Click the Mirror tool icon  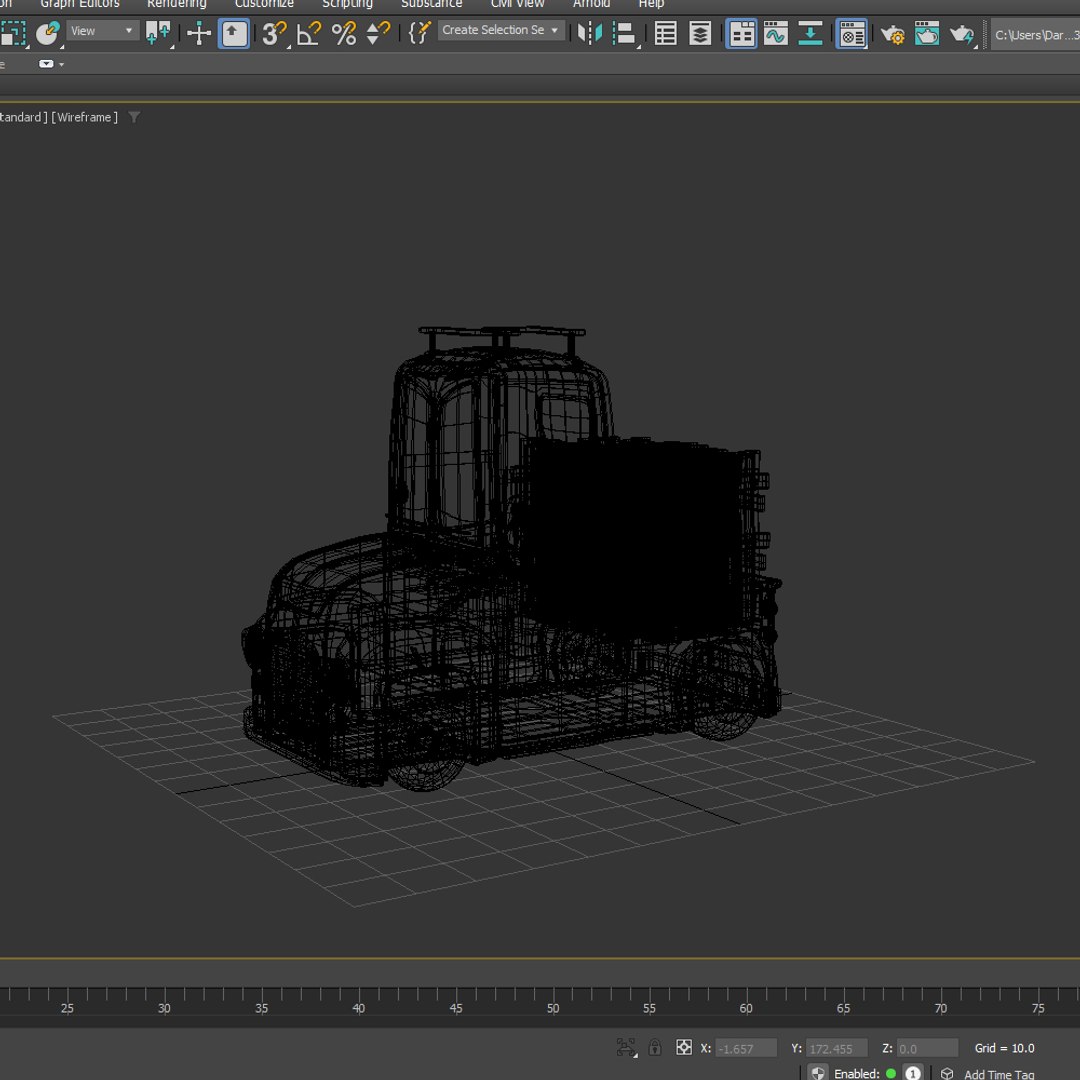(590, 33)
